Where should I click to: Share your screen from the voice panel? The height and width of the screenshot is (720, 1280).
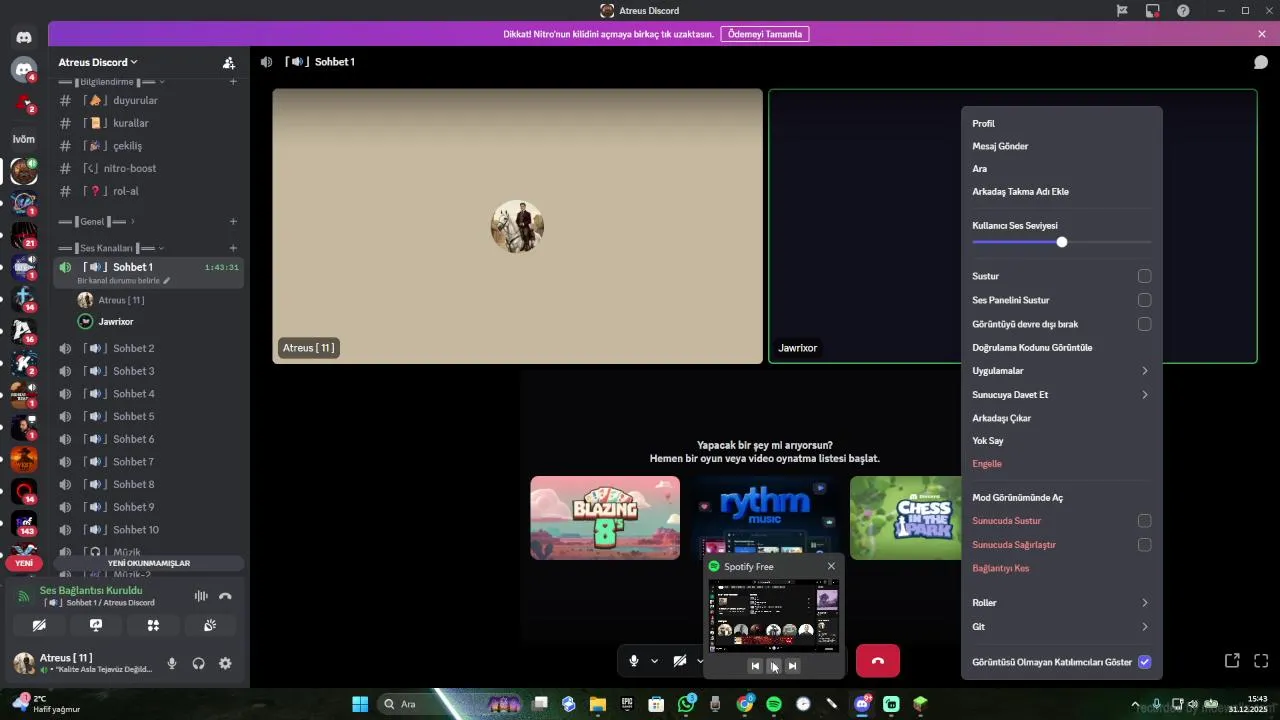(96, 625)
